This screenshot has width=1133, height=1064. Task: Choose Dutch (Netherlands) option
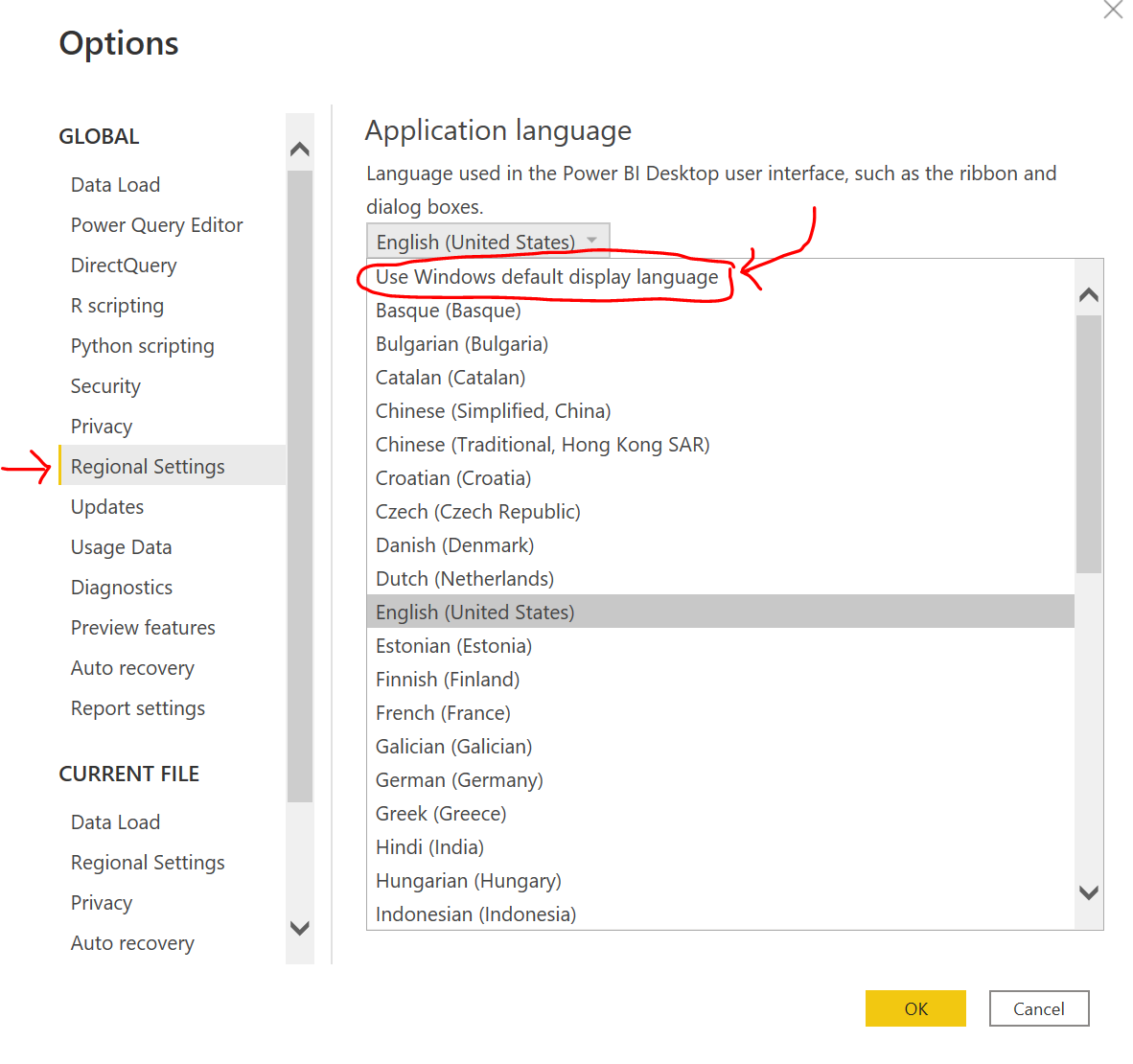click(x=721, y=579)
